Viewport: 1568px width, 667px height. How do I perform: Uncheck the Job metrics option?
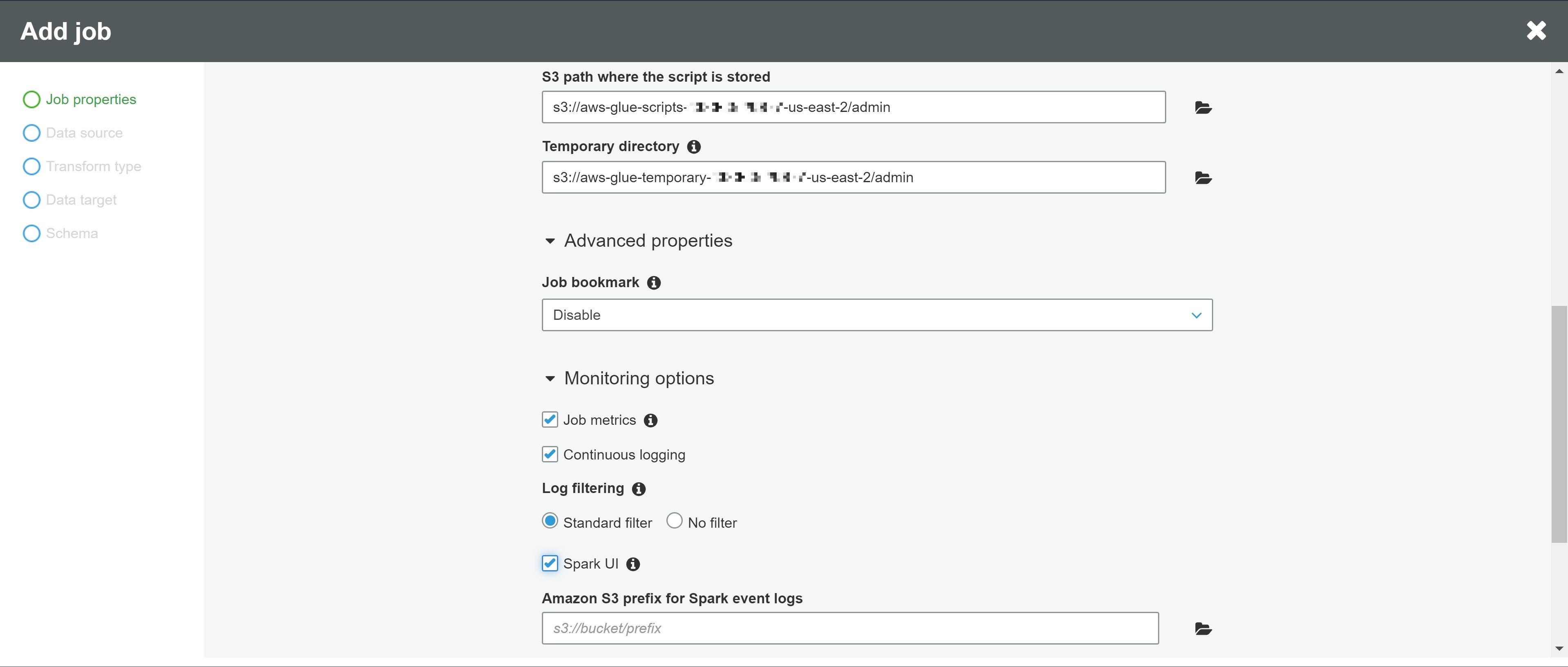pos(550,420)
